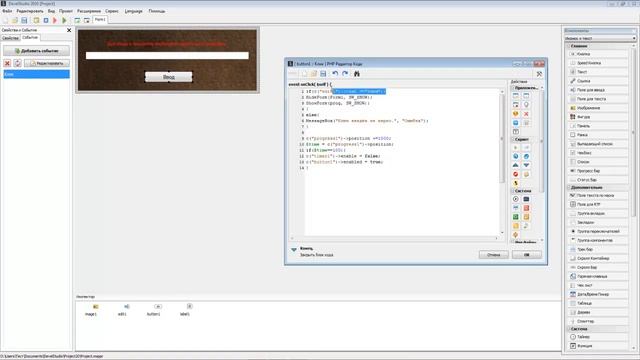Select the Таймер component
The width and height of the screenshot is (640, 360).
point(598,337)
